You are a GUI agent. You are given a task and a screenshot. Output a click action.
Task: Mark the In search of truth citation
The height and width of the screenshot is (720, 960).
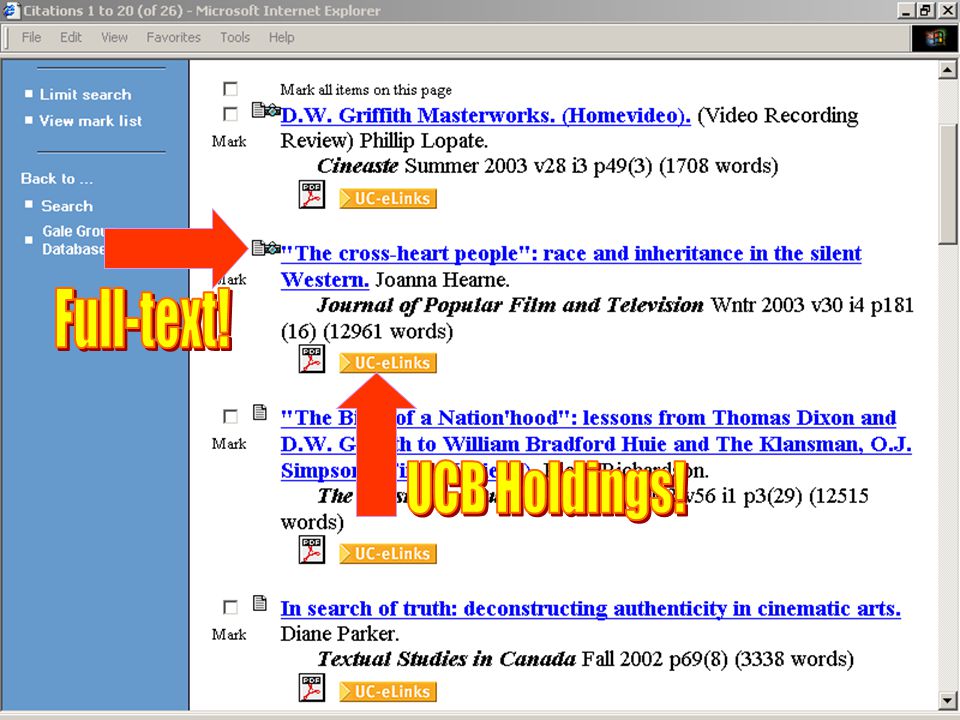click(230, 607)
